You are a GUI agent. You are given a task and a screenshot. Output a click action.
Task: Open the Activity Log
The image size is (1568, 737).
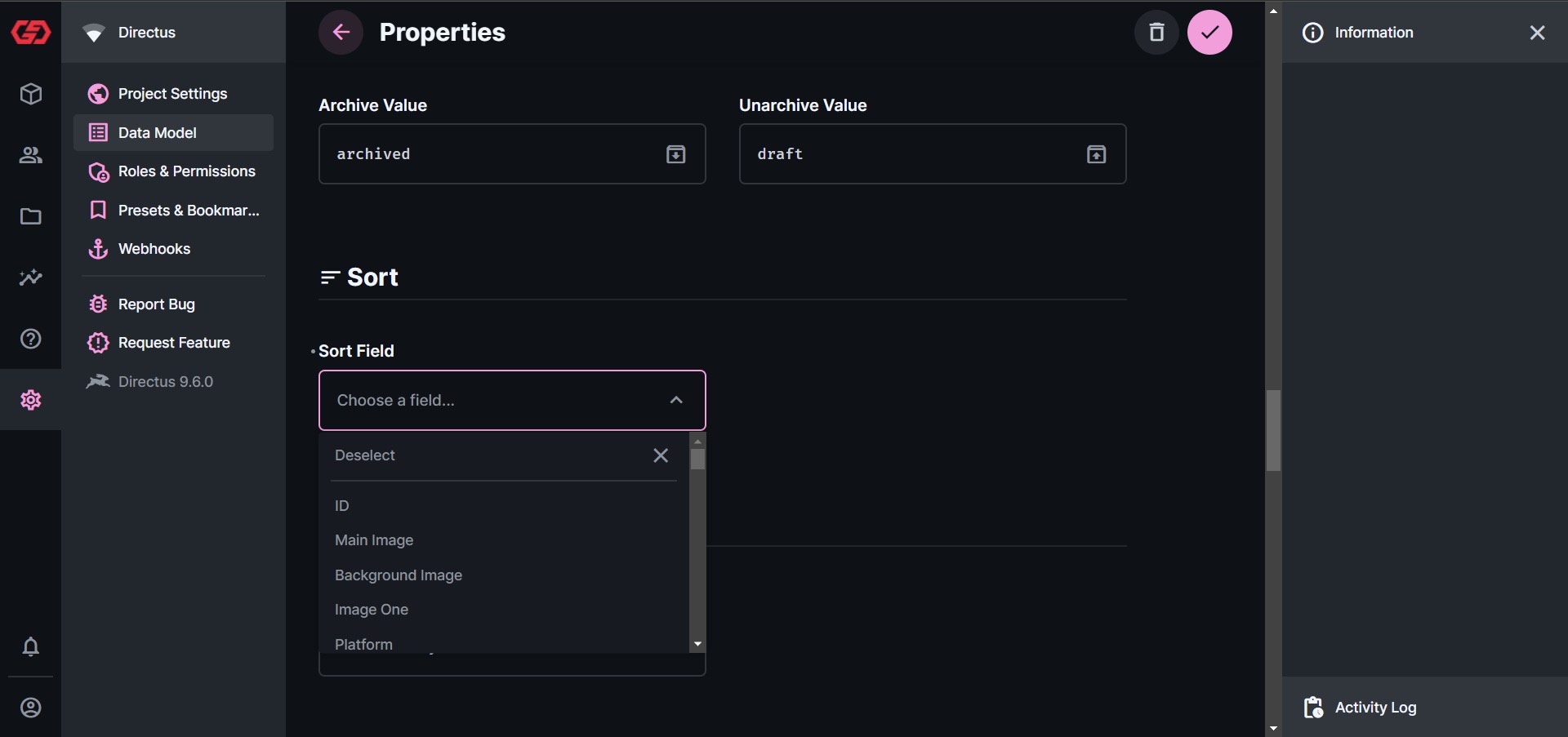tap(1375, 708)
